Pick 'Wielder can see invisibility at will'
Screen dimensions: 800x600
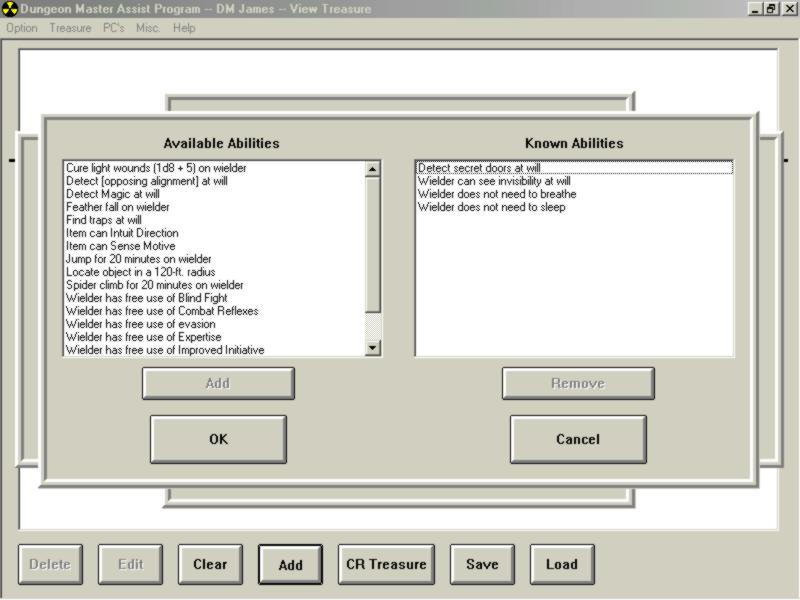[494, 181]
